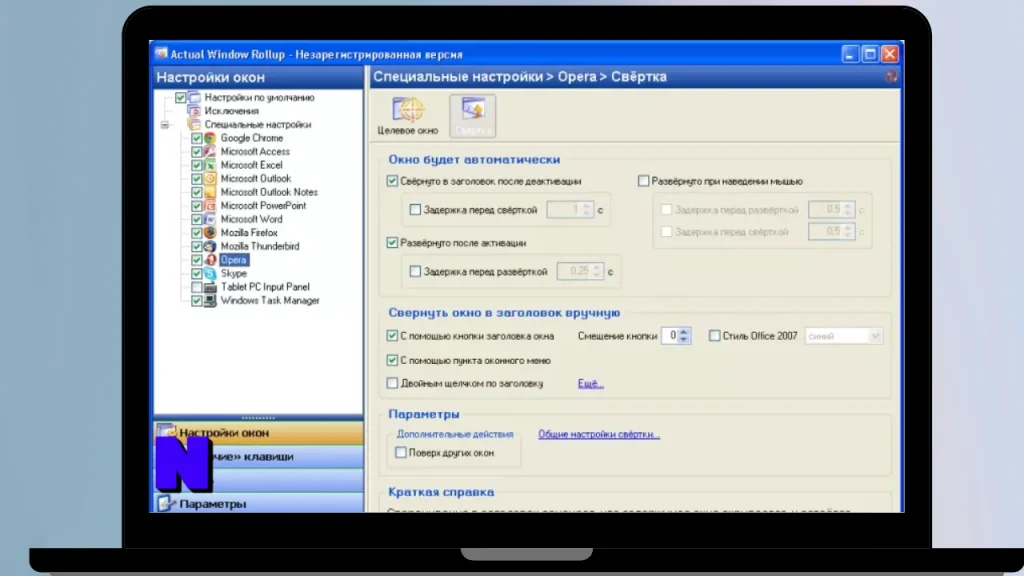Click the Исключения icon in tree

point(194,111)
